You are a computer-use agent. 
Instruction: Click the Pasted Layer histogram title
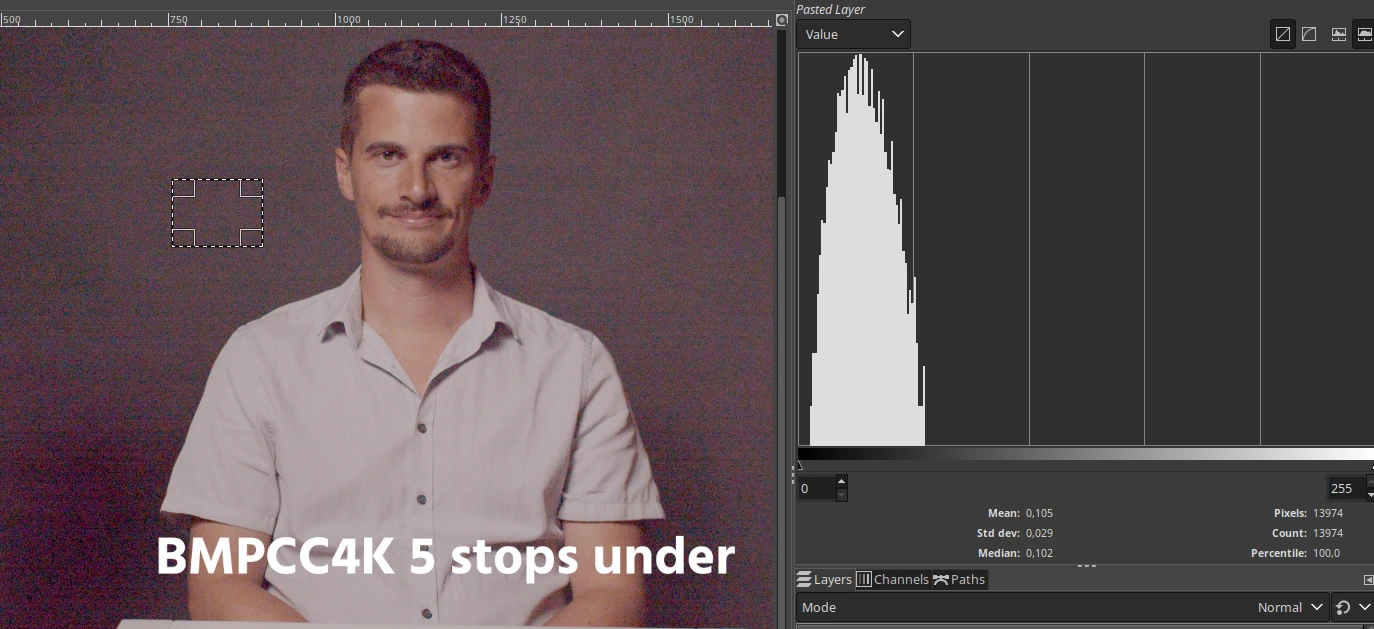tap(831, 9)
